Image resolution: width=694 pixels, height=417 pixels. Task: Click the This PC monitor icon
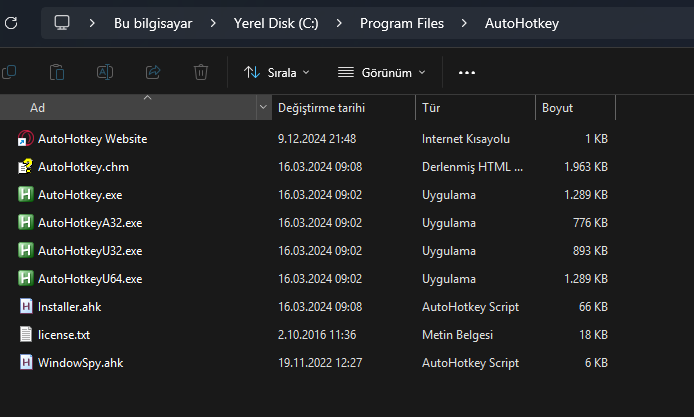point(62,22)
